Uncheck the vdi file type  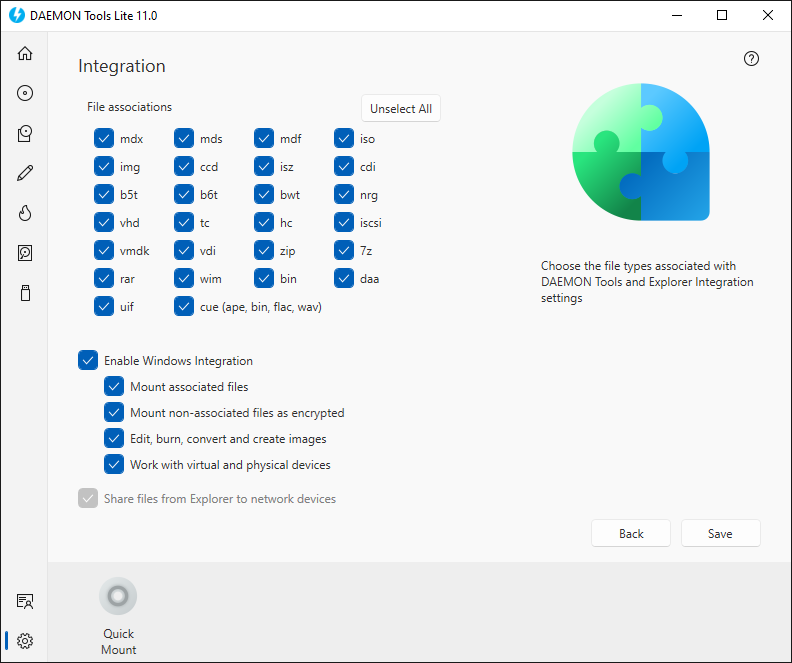pyautogui.click(x=184, y=250)
